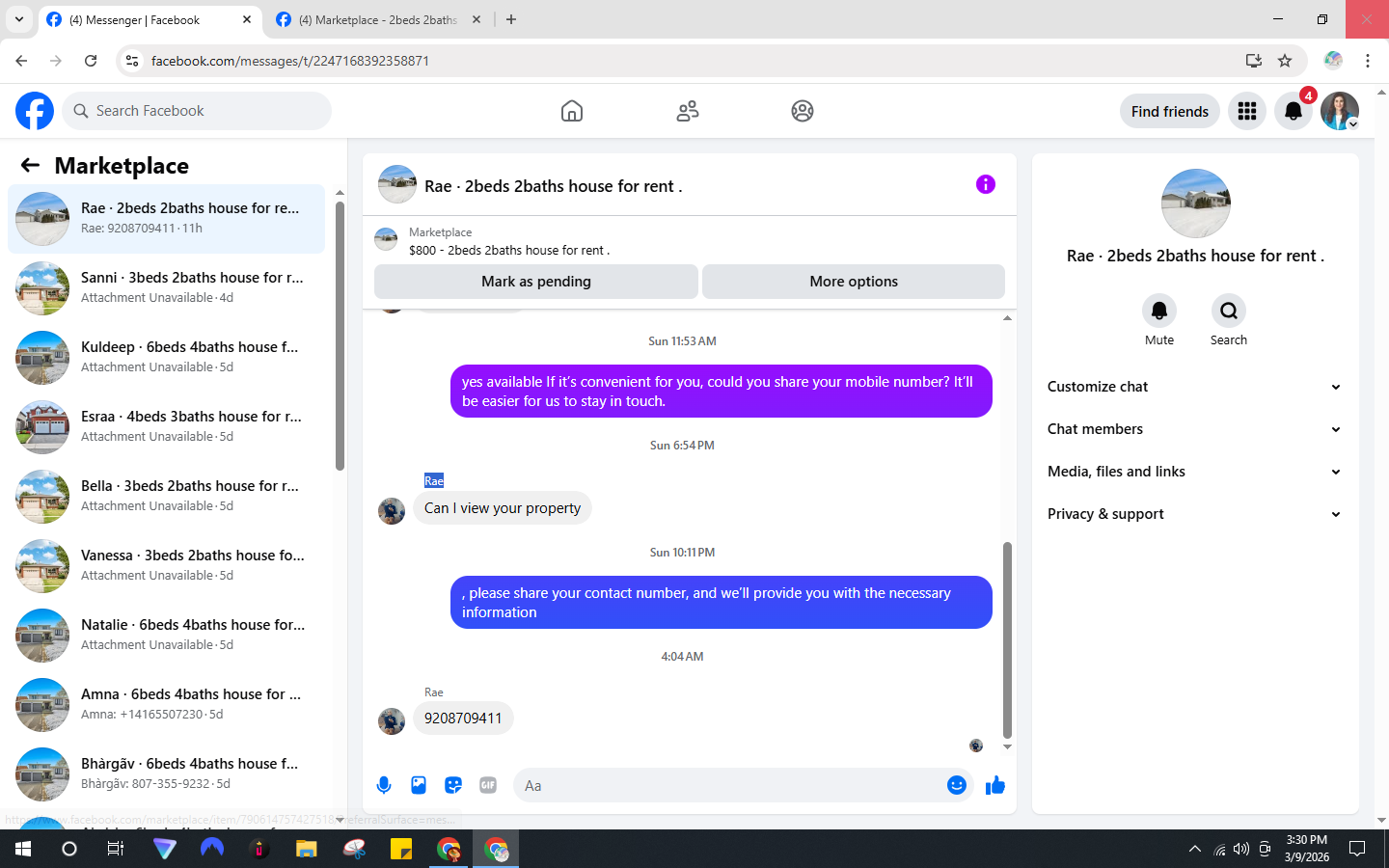
Task: Choose a GIF icon
Action: click(x=488, y=785)
